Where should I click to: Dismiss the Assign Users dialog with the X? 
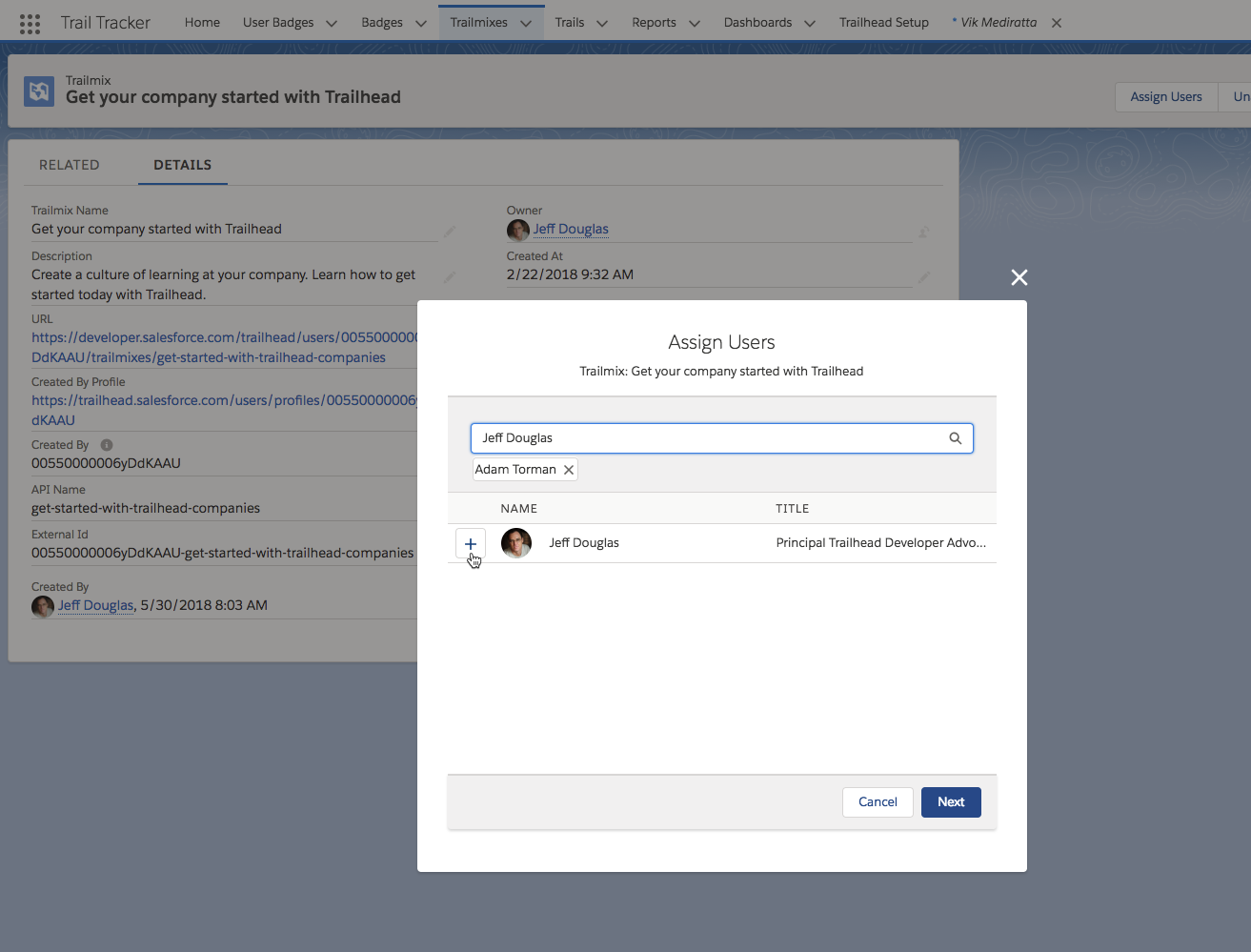click(x=1019, y=277)
